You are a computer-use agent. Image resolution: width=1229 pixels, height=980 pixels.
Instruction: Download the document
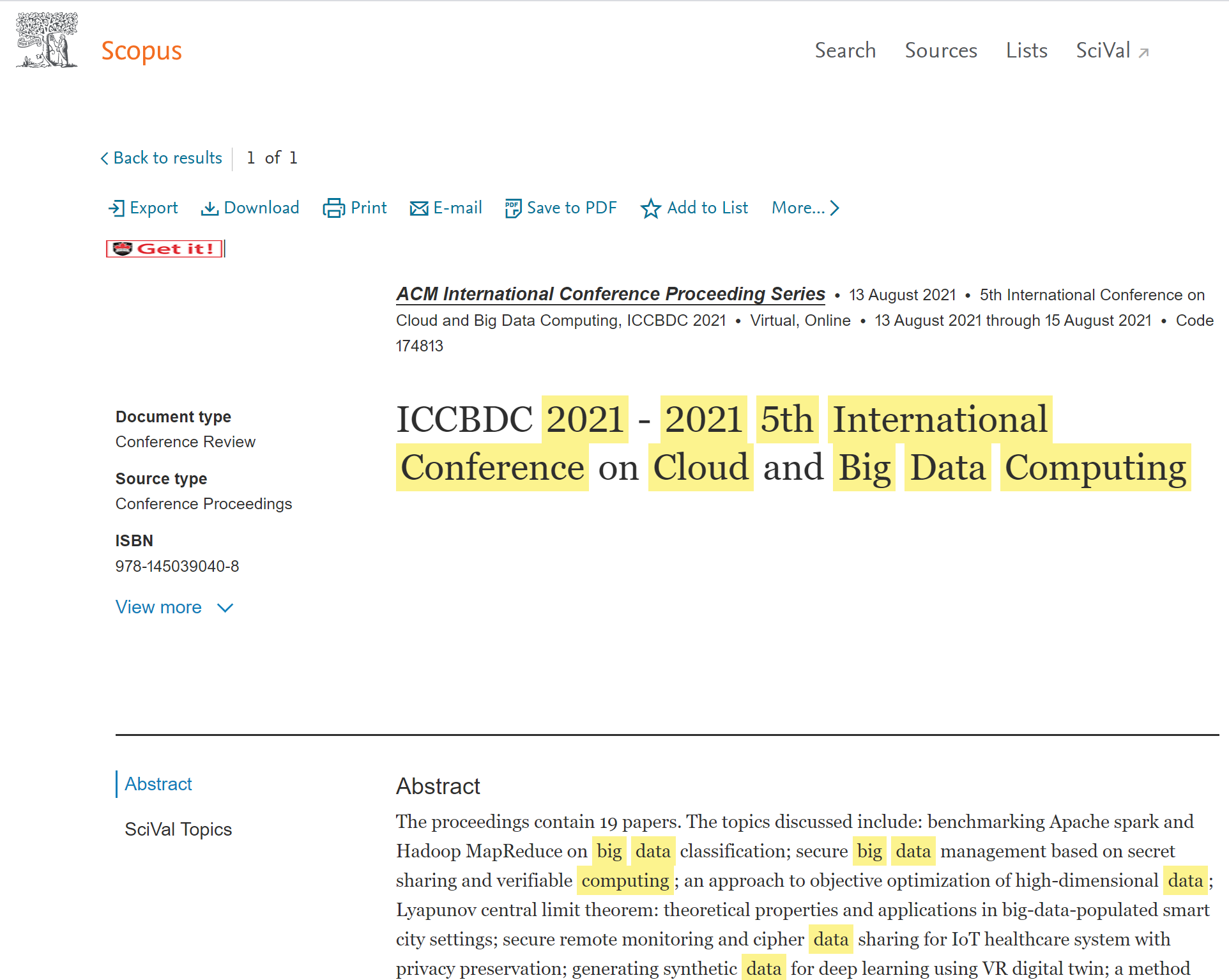[250, 208]
